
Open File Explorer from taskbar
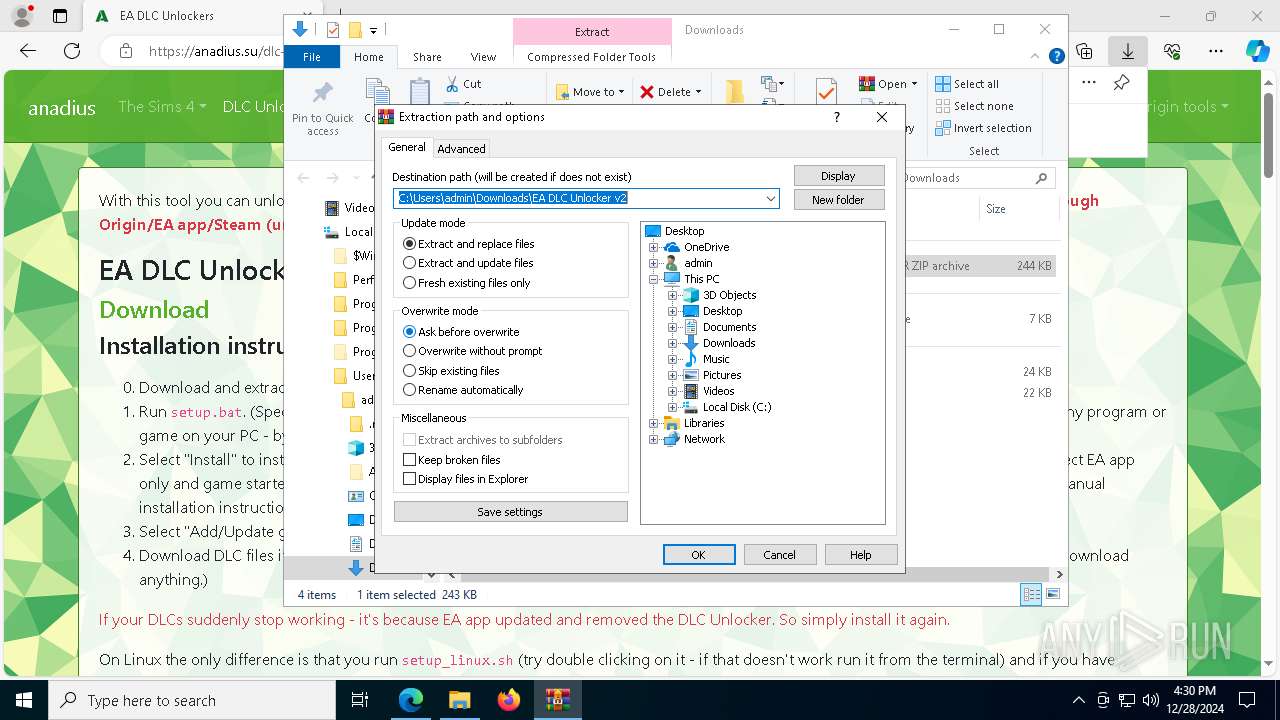pyautogui.click(x=459, y=700)
